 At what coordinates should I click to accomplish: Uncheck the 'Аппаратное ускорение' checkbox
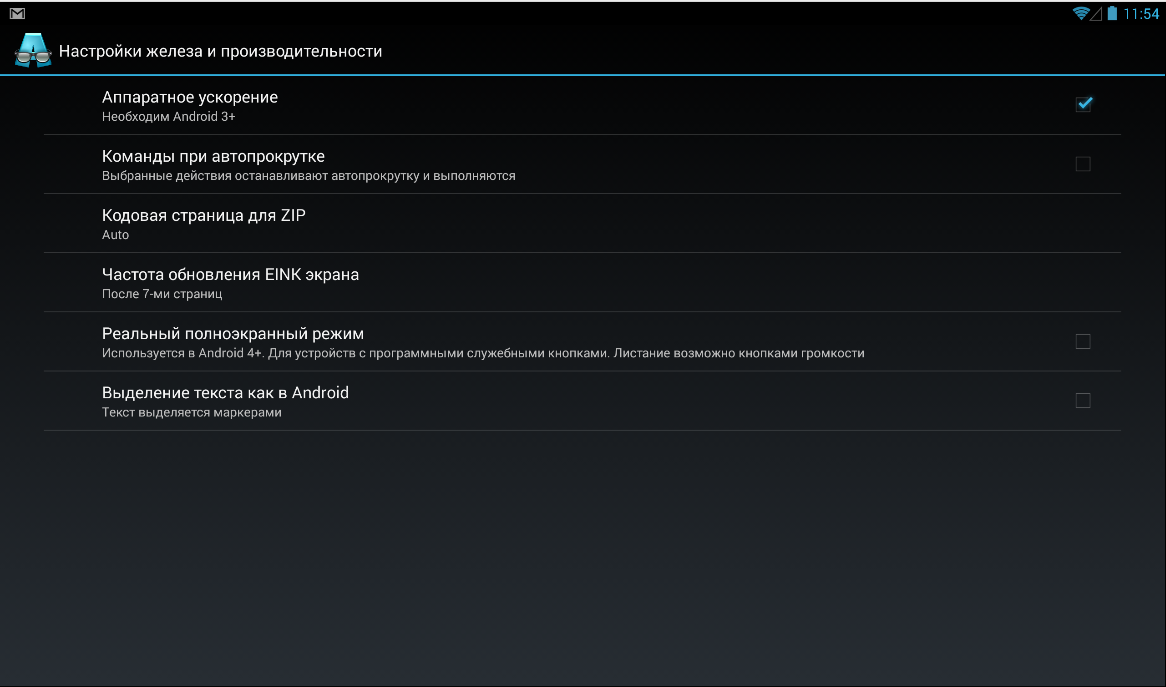[1083, 104]
